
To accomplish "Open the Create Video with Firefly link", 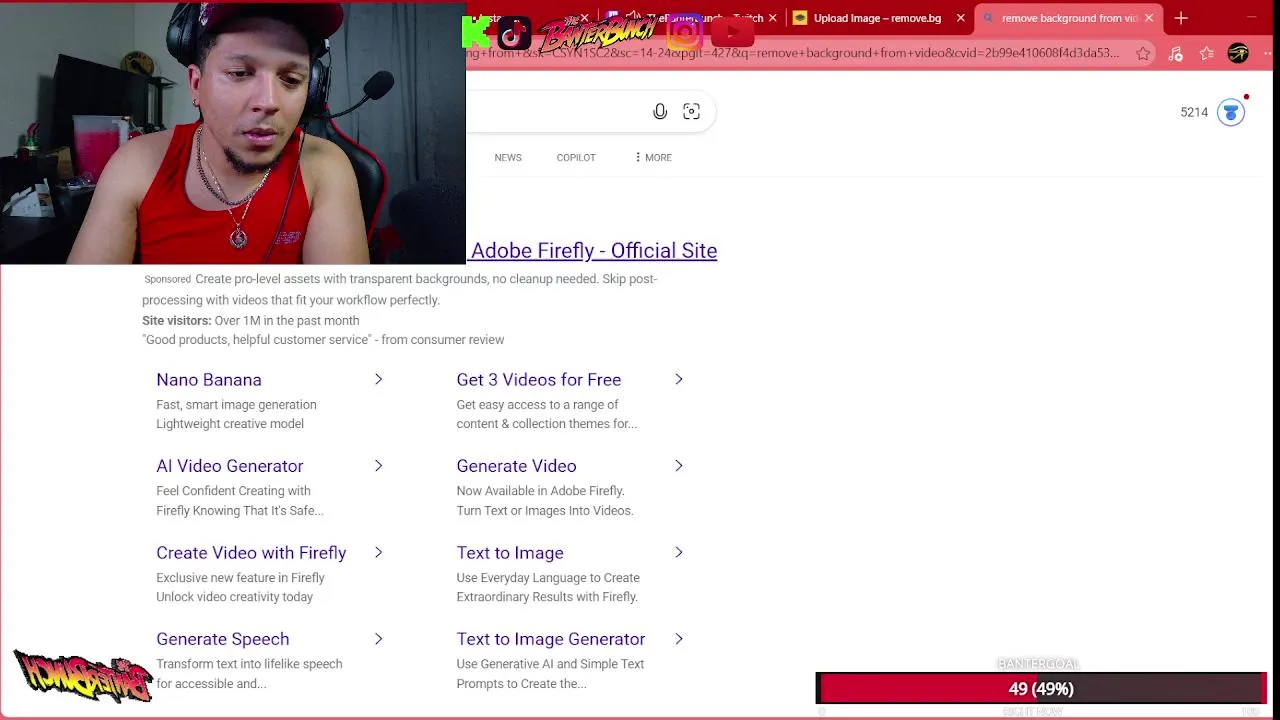I will pyautogui.click(x=251, y=553).
